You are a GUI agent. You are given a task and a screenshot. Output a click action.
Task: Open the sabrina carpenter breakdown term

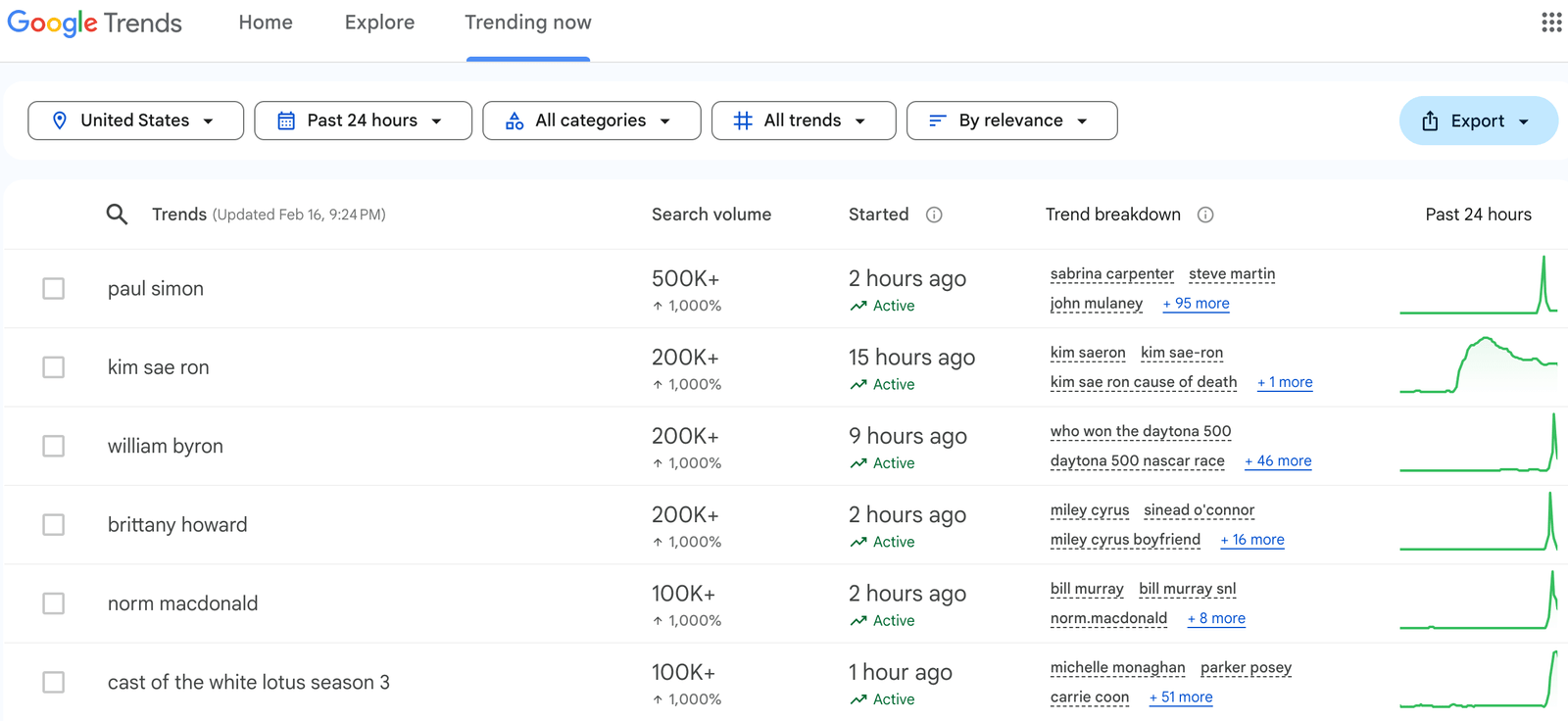coord(1112,274)
